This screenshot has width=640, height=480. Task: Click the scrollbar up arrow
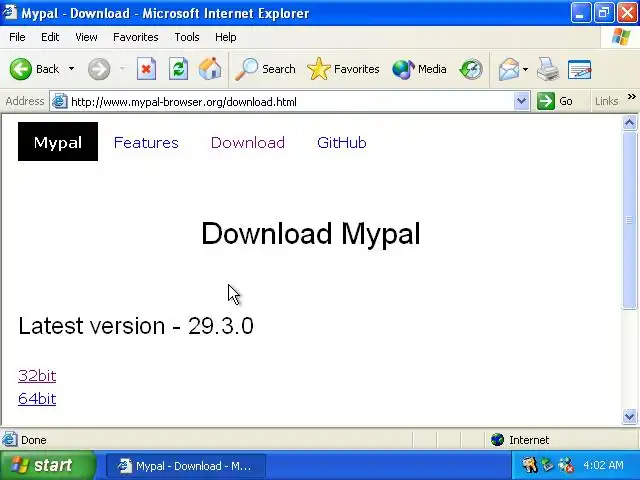pyautogui.click(x=629, y=122)
